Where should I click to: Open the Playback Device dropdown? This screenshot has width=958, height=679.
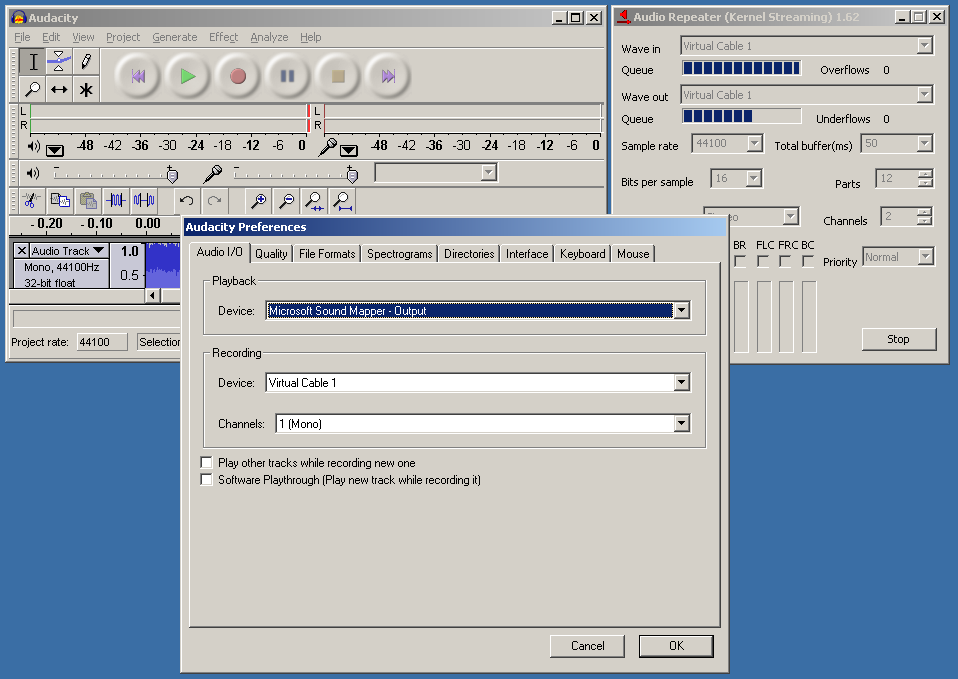[x=681, y=310]
